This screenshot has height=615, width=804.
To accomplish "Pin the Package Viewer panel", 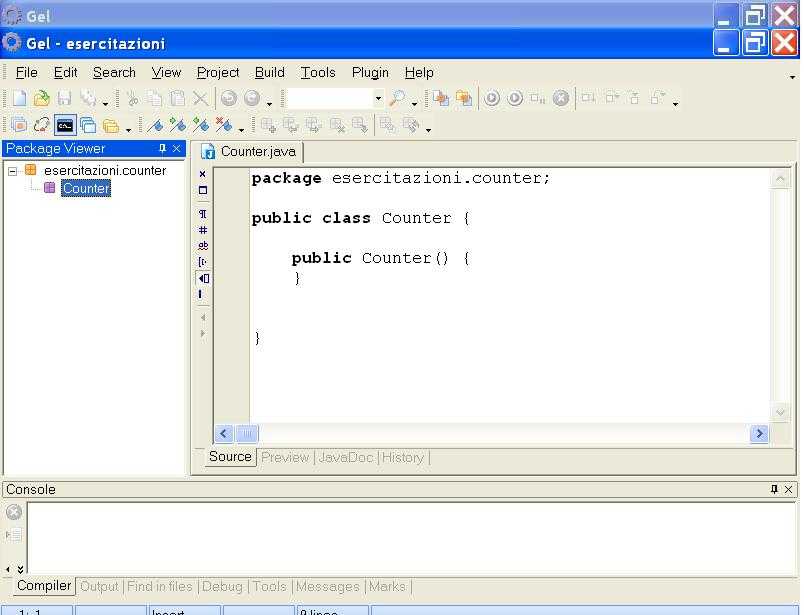I will [x=163, y=149].
